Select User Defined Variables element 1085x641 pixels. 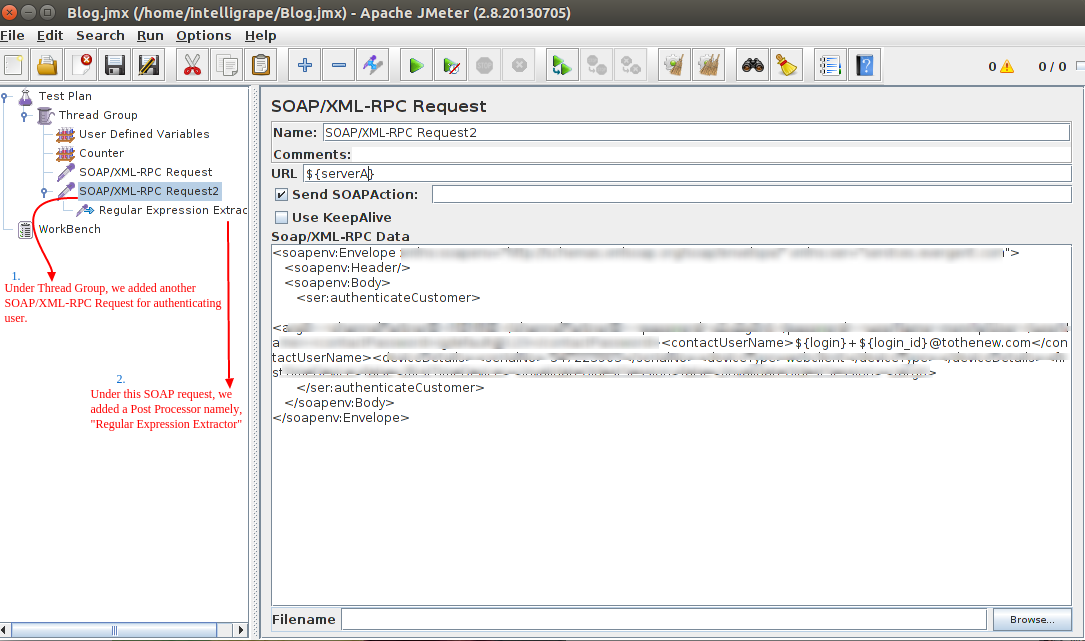(x=144, y=134)
